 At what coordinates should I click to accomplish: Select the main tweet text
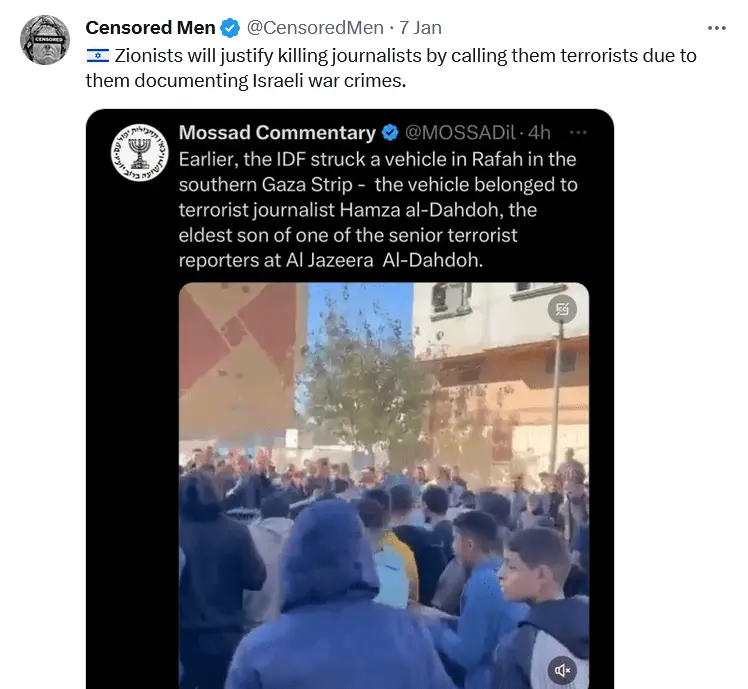pyautogui.click(x=391, y=68)
